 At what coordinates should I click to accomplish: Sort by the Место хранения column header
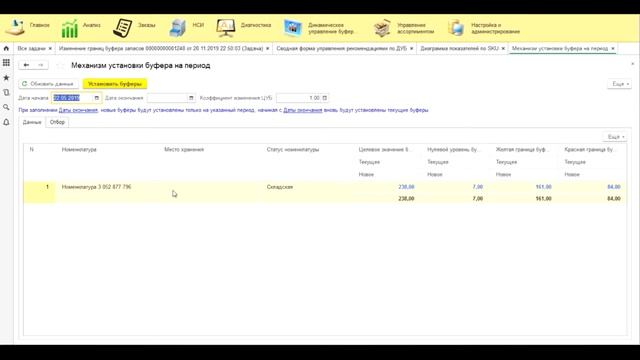[x=184, y=149]
